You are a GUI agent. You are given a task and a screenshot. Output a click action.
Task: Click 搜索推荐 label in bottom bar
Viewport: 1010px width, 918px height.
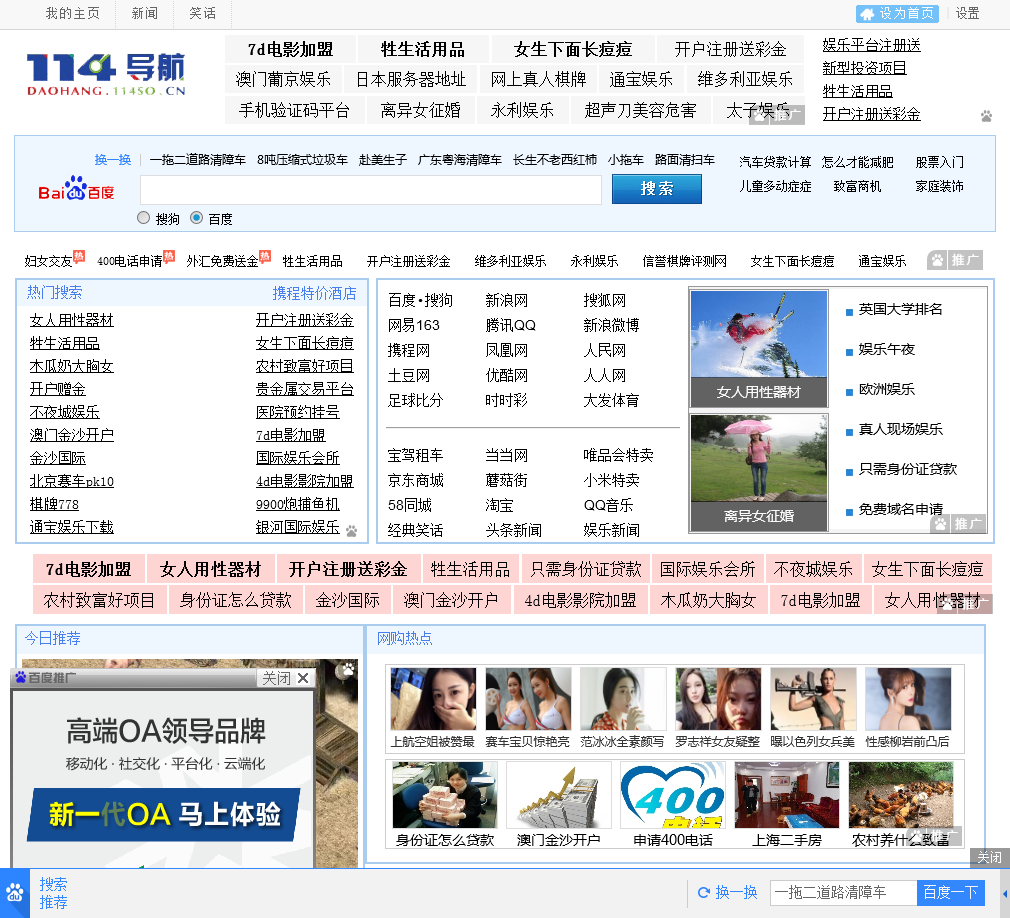[x=53, y=893]
